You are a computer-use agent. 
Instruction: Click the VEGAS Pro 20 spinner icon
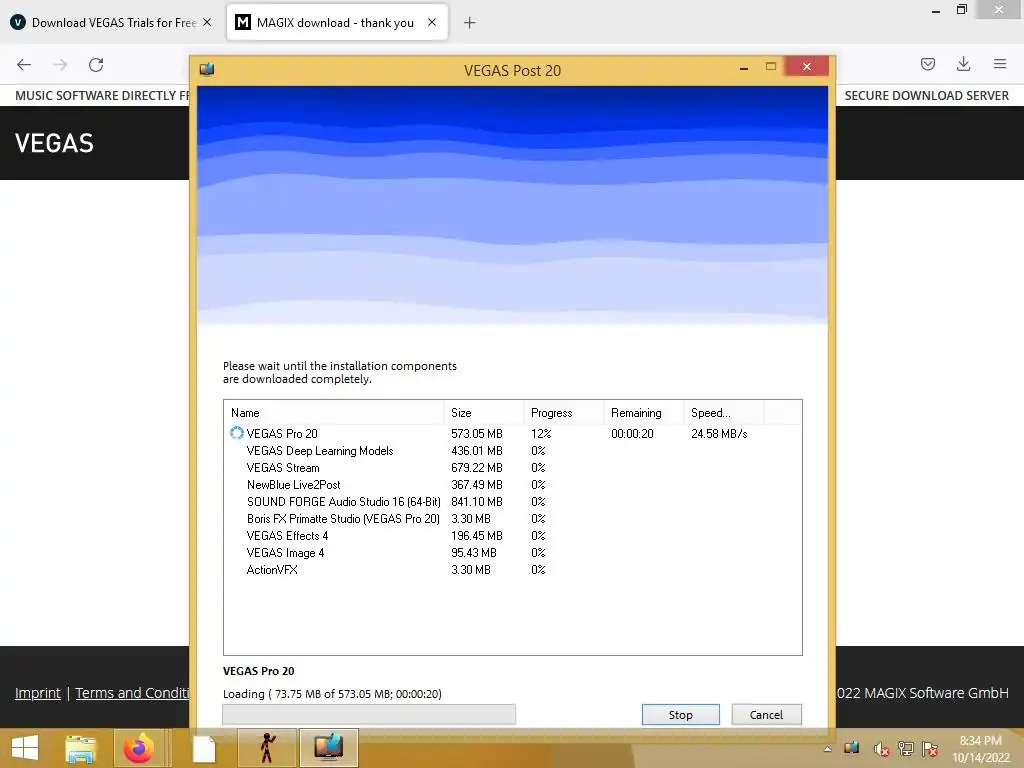(x=236, y=433)
